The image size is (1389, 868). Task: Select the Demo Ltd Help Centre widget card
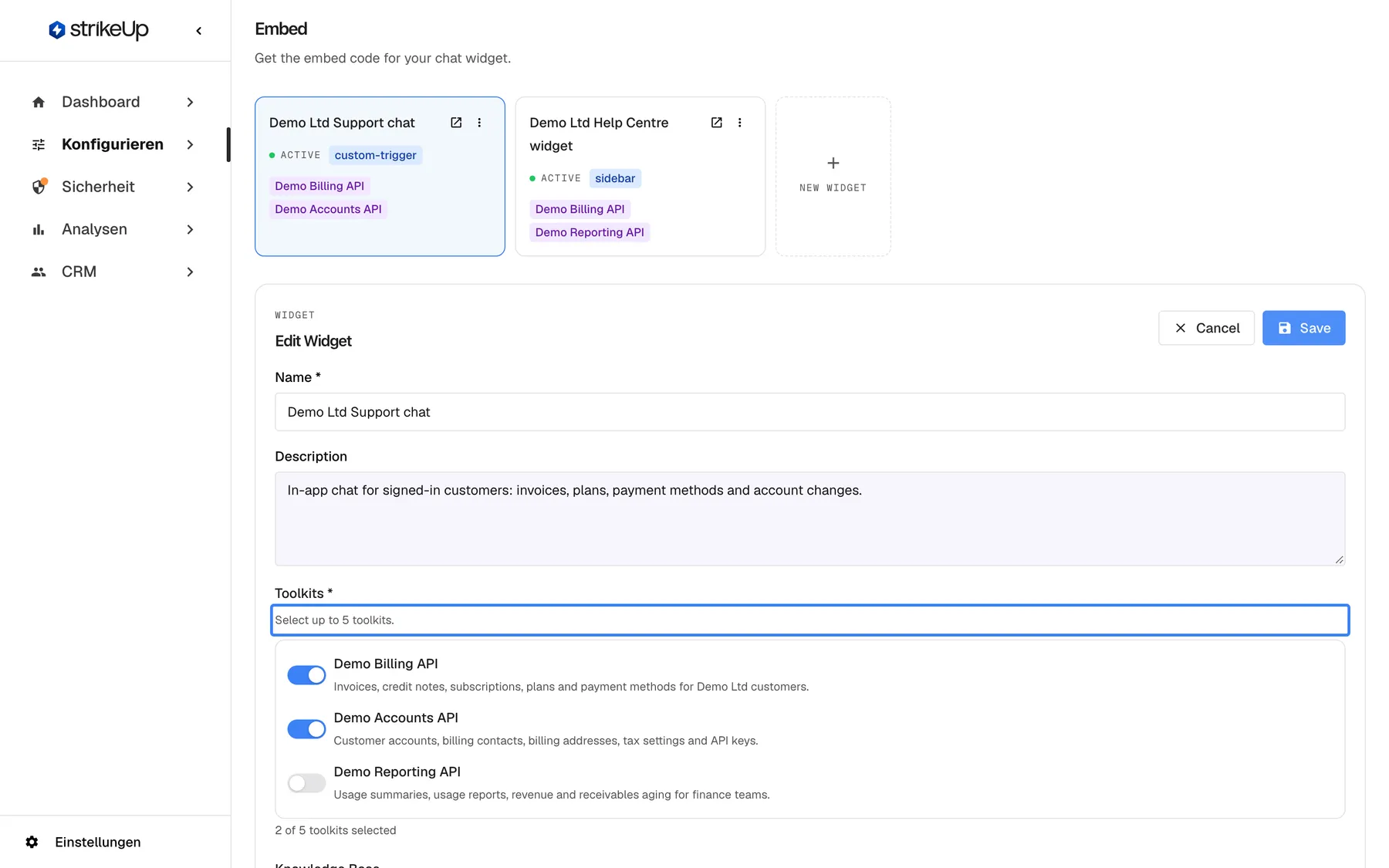click(x=640, y=176)
